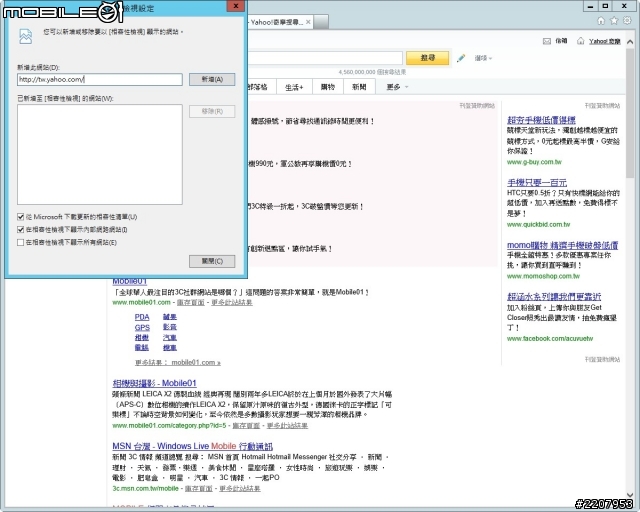Close the Yahoo!奇摩搜尋 tab with its x
This screenshot has height=512, width=640.
(308, 22)
